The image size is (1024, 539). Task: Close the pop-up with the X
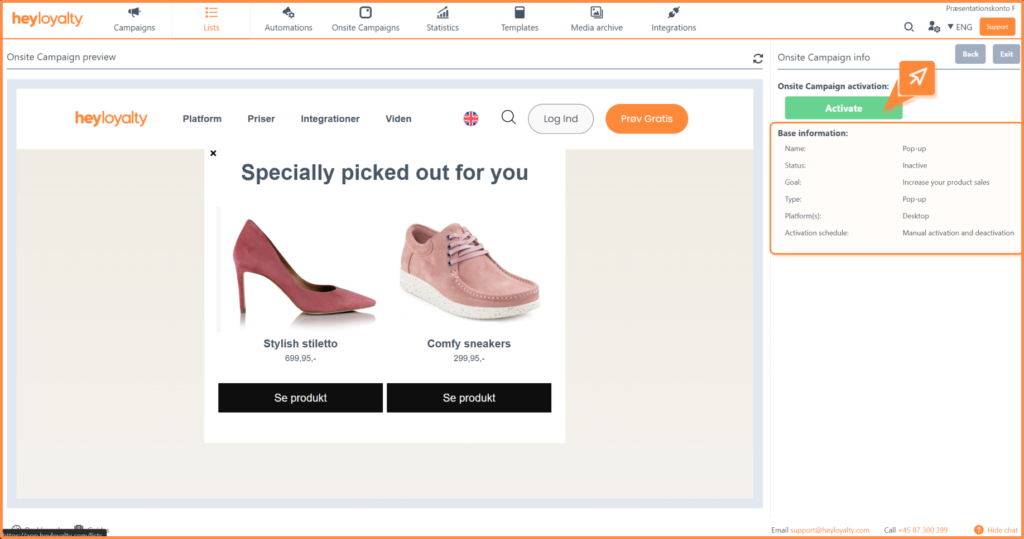213,154
